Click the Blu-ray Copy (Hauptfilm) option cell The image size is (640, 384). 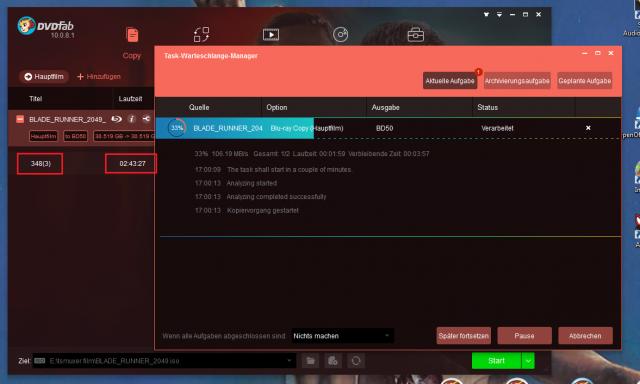click(x=307, y=128)
